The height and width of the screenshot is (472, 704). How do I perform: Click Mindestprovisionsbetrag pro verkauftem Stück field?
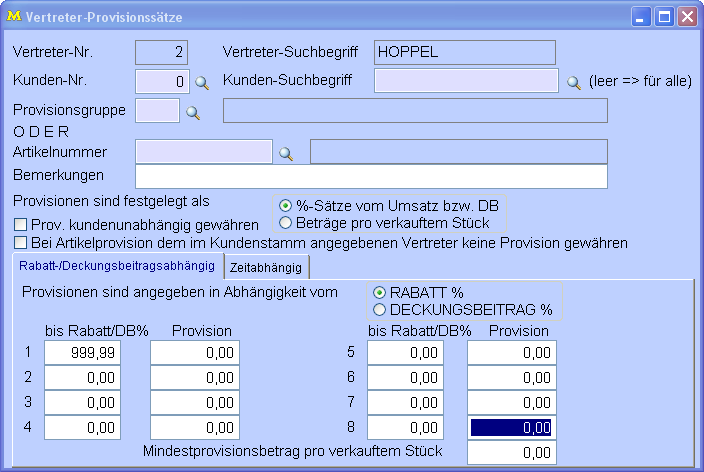pos(512,452)
